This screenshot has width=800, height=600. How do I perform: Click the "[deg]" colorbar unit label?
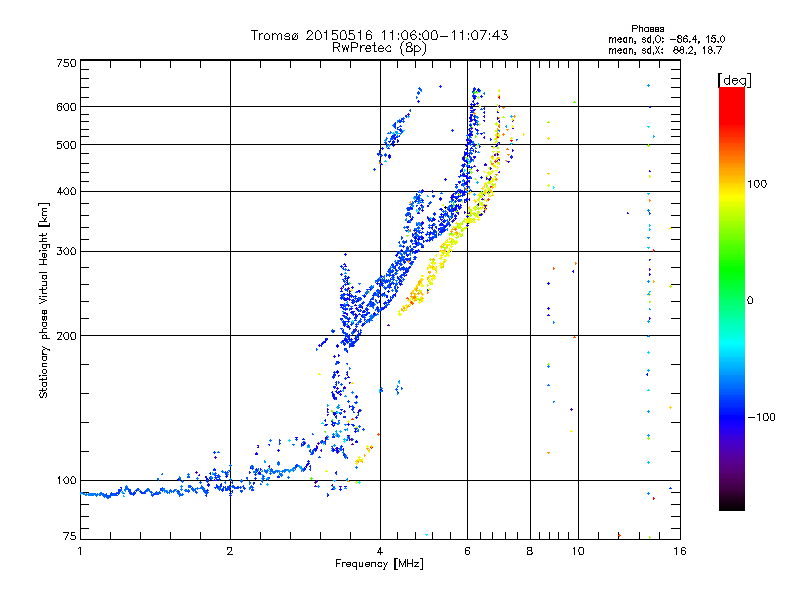point(734,80)
